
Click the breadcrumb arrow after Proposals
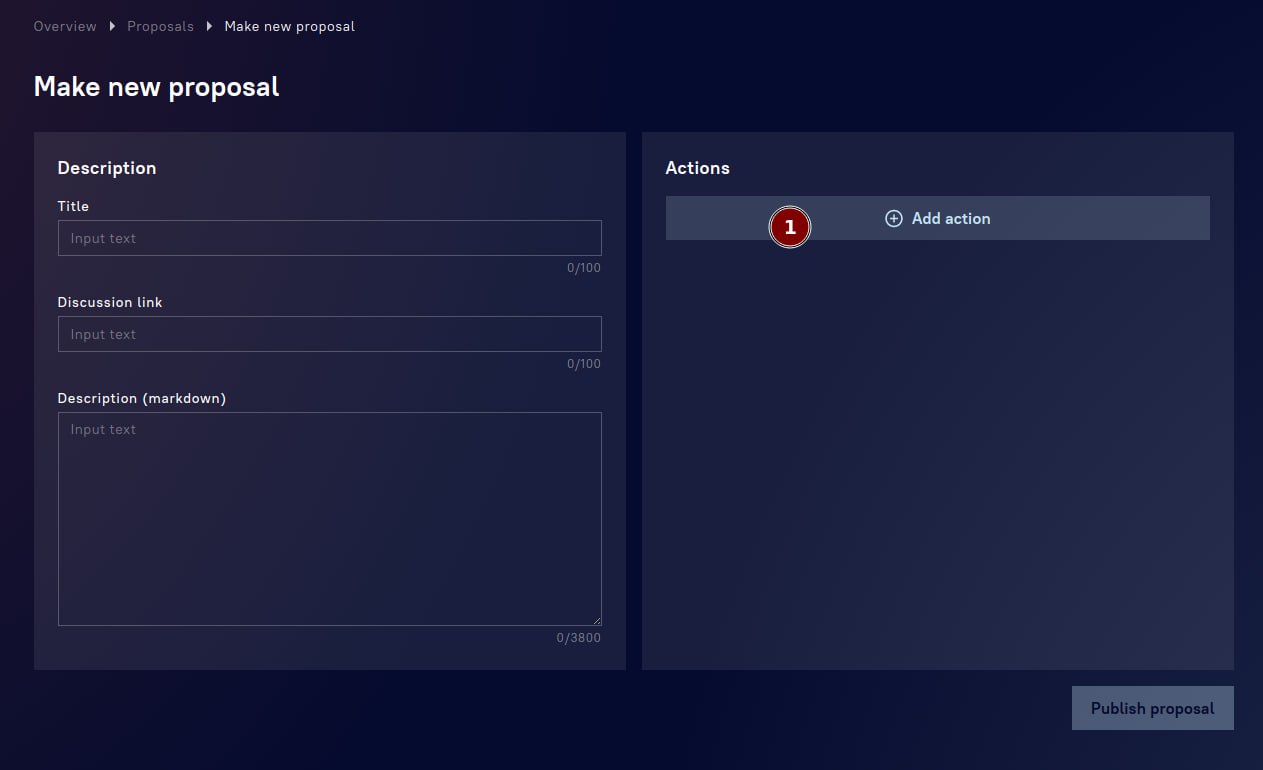tap(209, 26)
